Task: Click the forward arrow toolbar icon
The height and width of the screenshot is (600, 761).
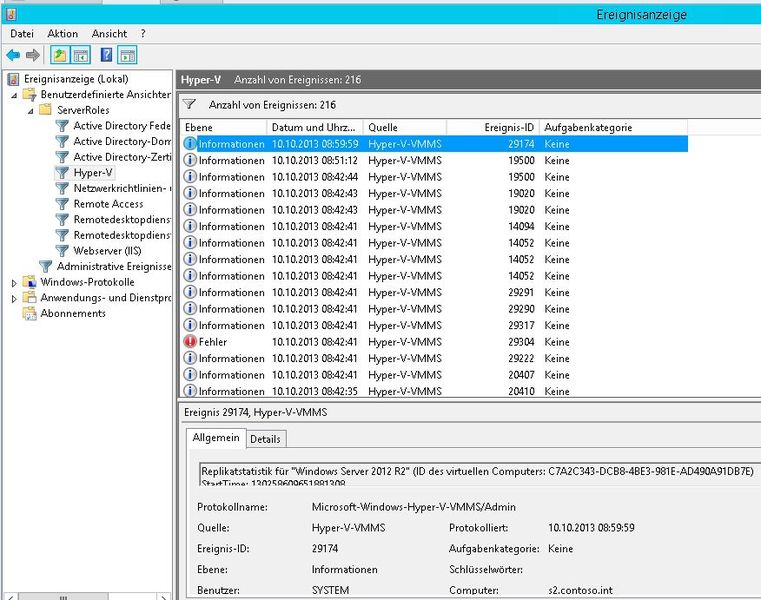Action: [x=33, y=55]
